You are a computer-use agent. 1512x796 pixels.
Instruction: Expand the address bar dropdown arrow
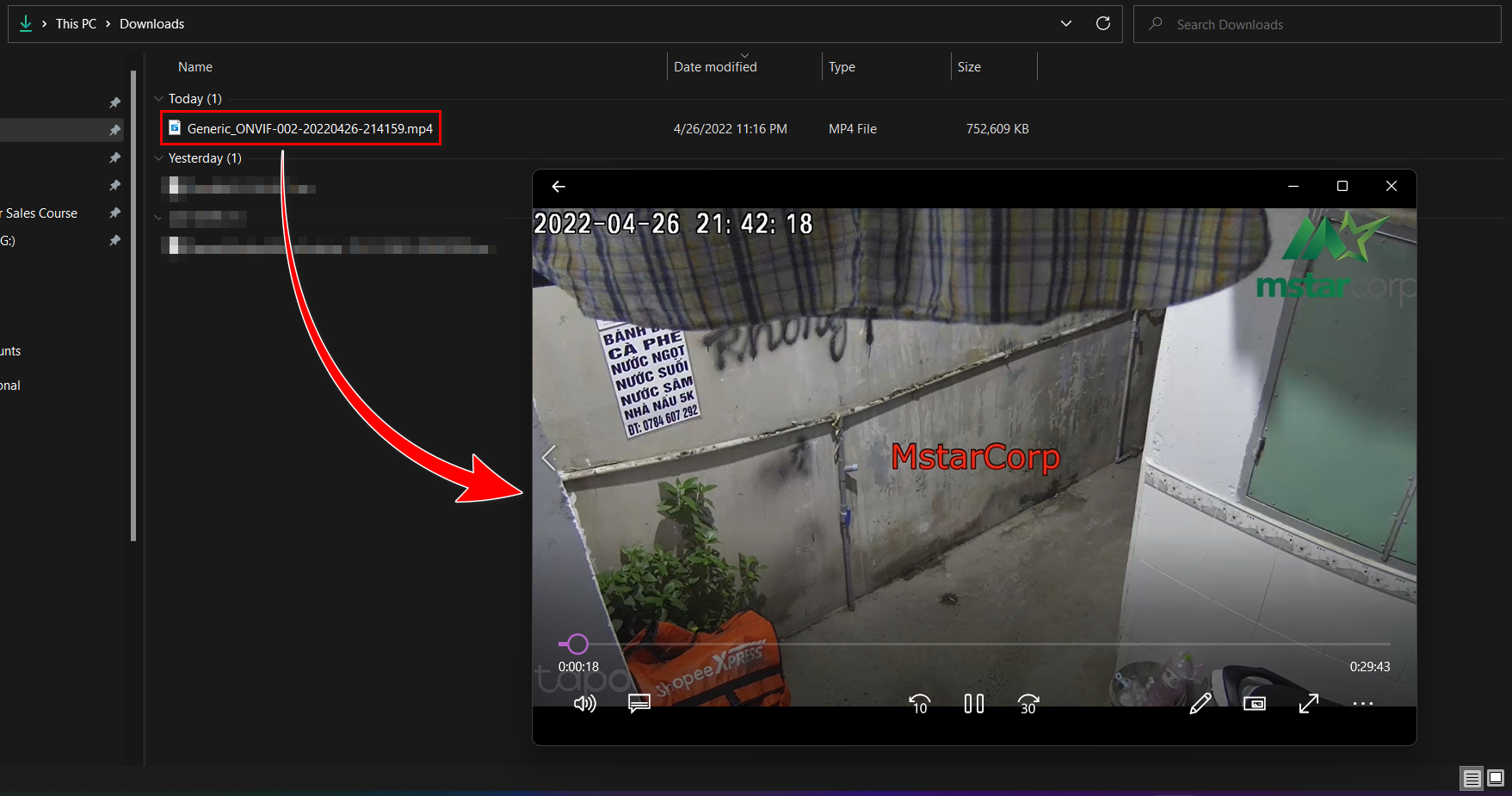tap(1065, 23)
